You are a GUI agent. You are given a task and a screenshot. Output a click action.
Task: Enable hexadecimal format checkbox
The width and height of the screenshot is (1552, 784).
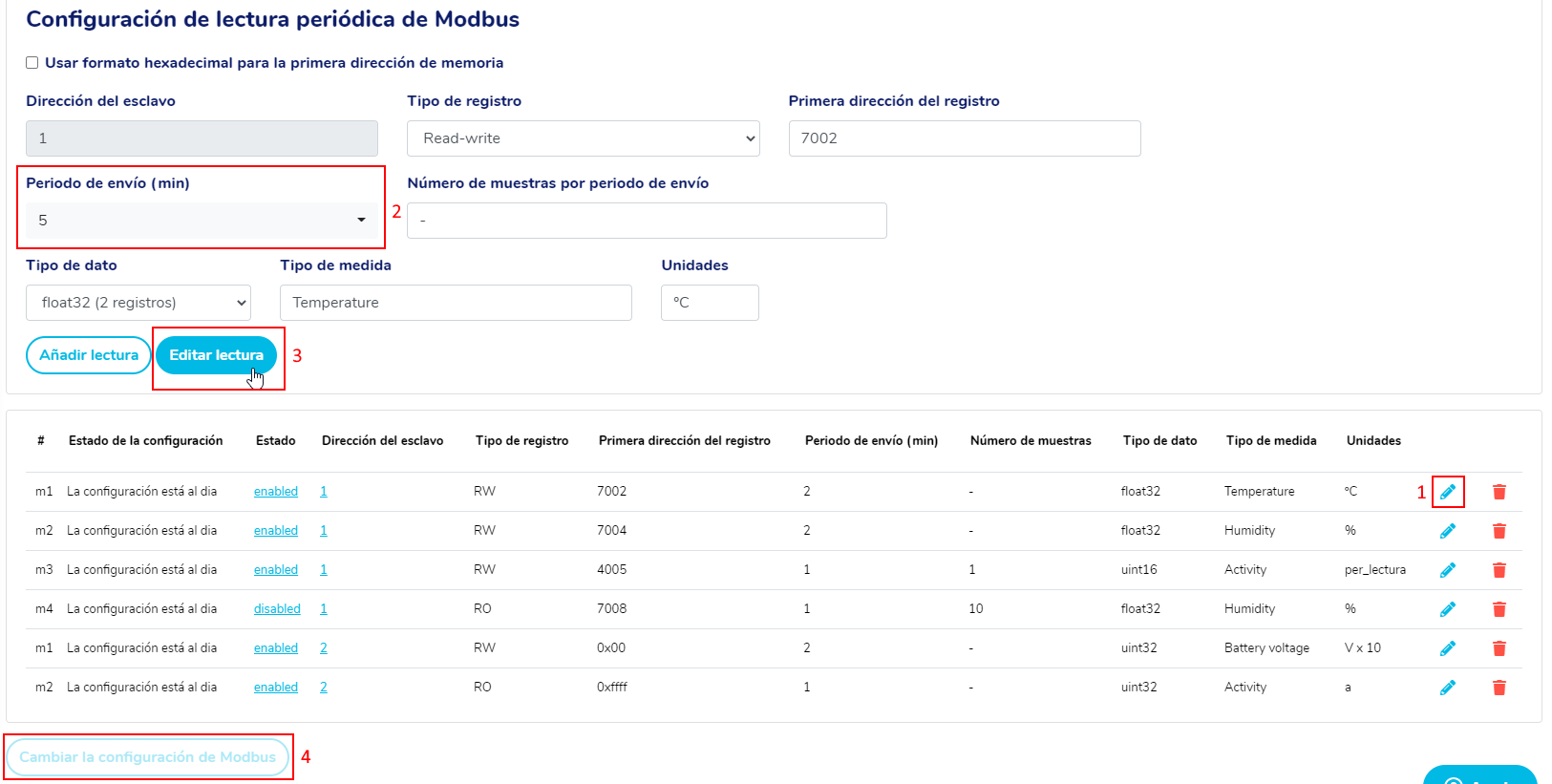click(x=32, y=63)
